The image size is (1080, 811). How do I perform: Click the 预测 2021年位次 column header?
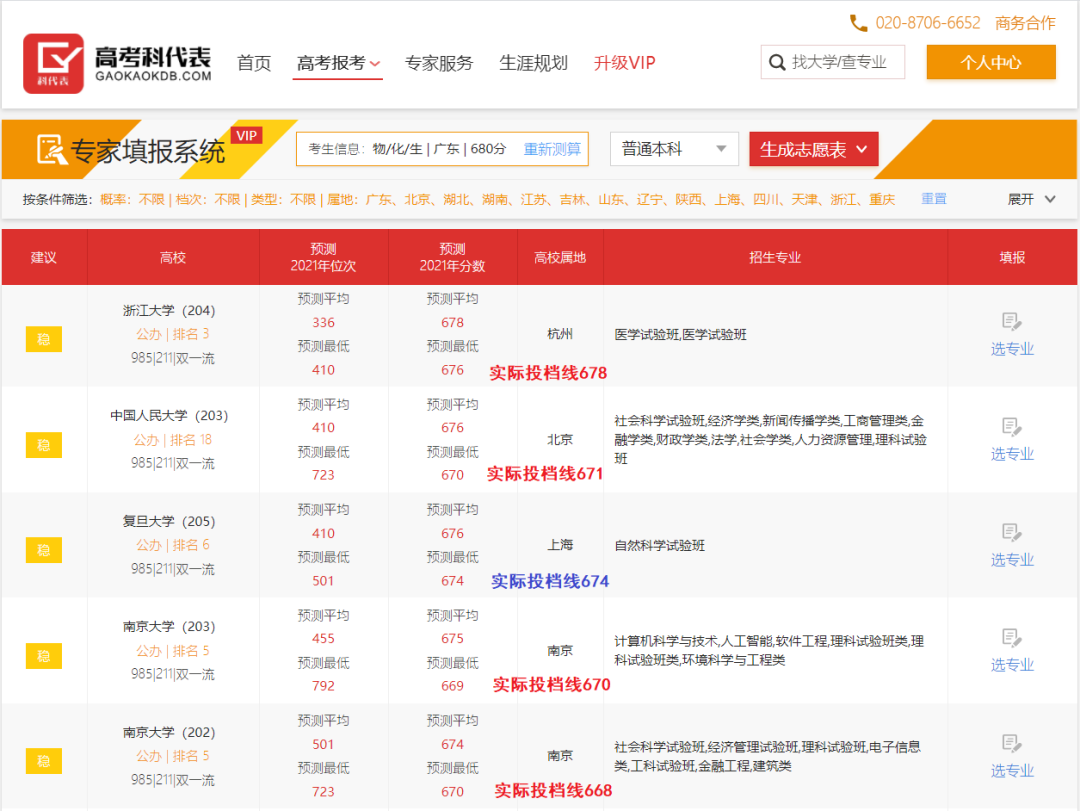[x=323, y=257]
